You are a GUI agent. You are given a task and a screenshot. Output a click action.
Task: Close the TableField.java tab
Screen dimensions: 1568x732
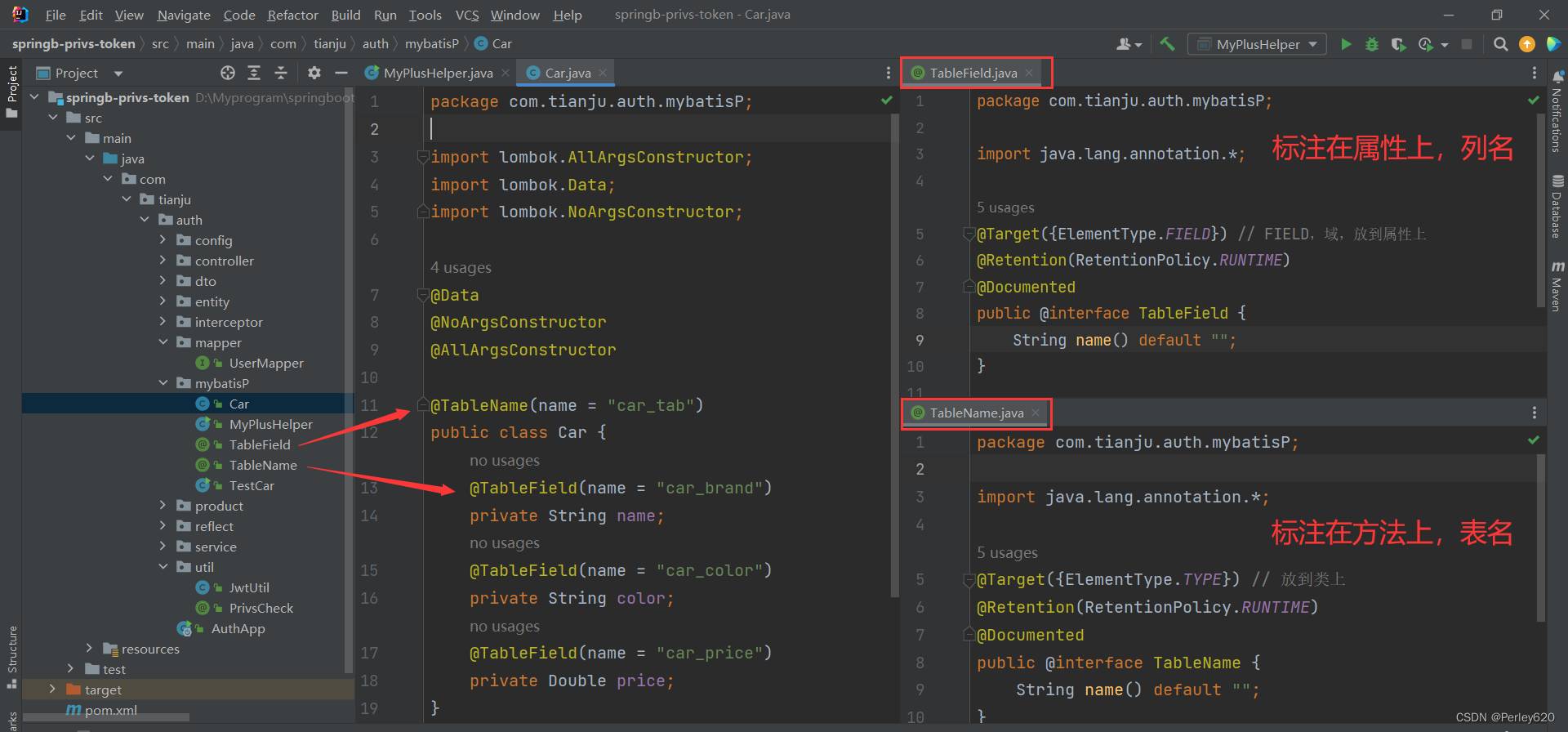click(1029, 73)
